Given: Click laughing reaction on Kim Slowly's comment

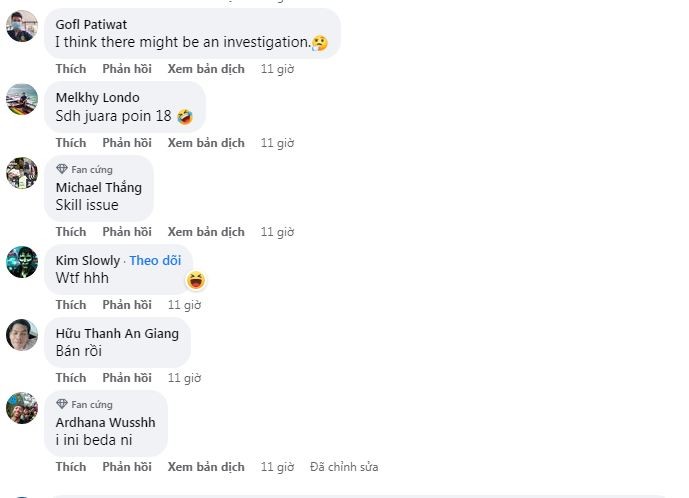Looking at the screenshot, I should [x=196, y=280].
